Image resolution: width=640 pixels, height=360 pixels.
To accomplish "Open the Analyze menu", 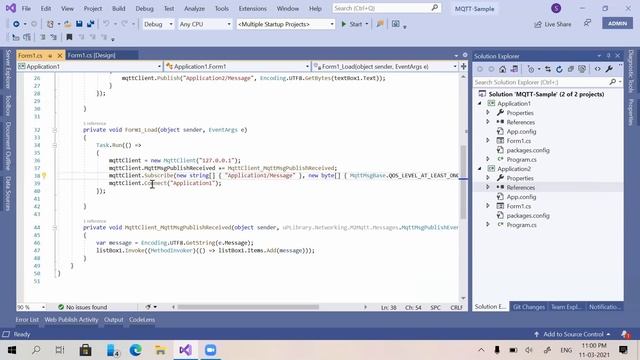I will 194,8.
